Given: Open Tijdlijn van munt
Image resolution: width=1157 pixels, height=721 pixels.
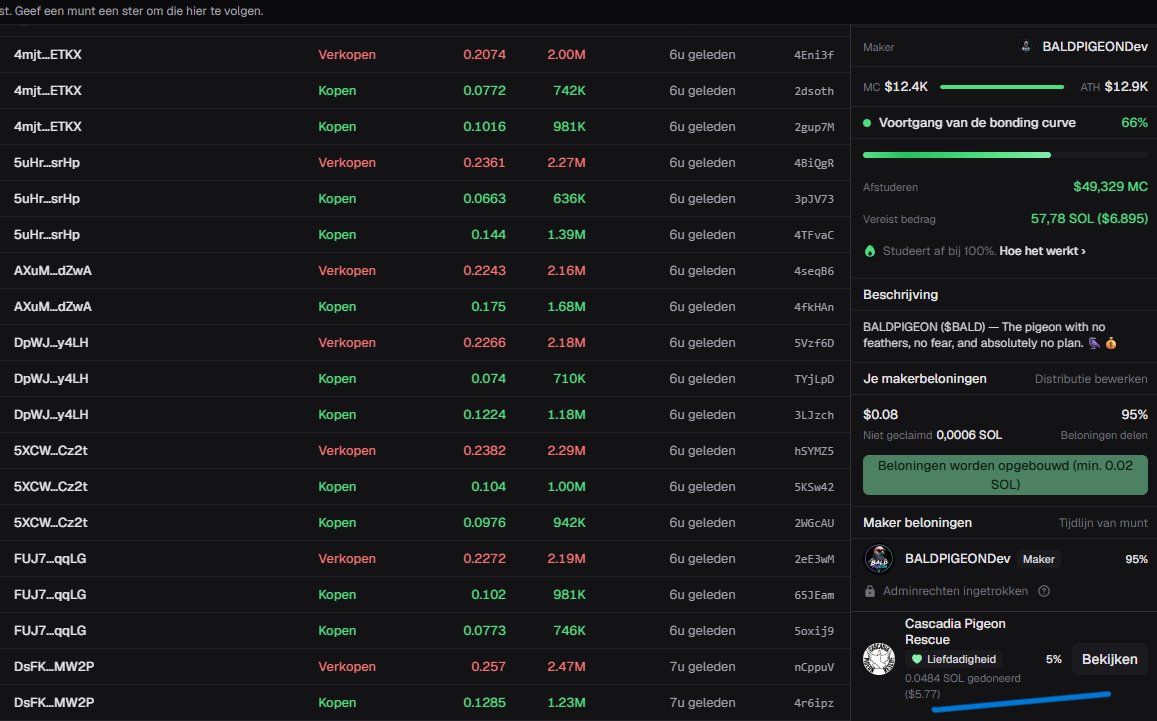Looking at the screenshot, I should 1103,522.
